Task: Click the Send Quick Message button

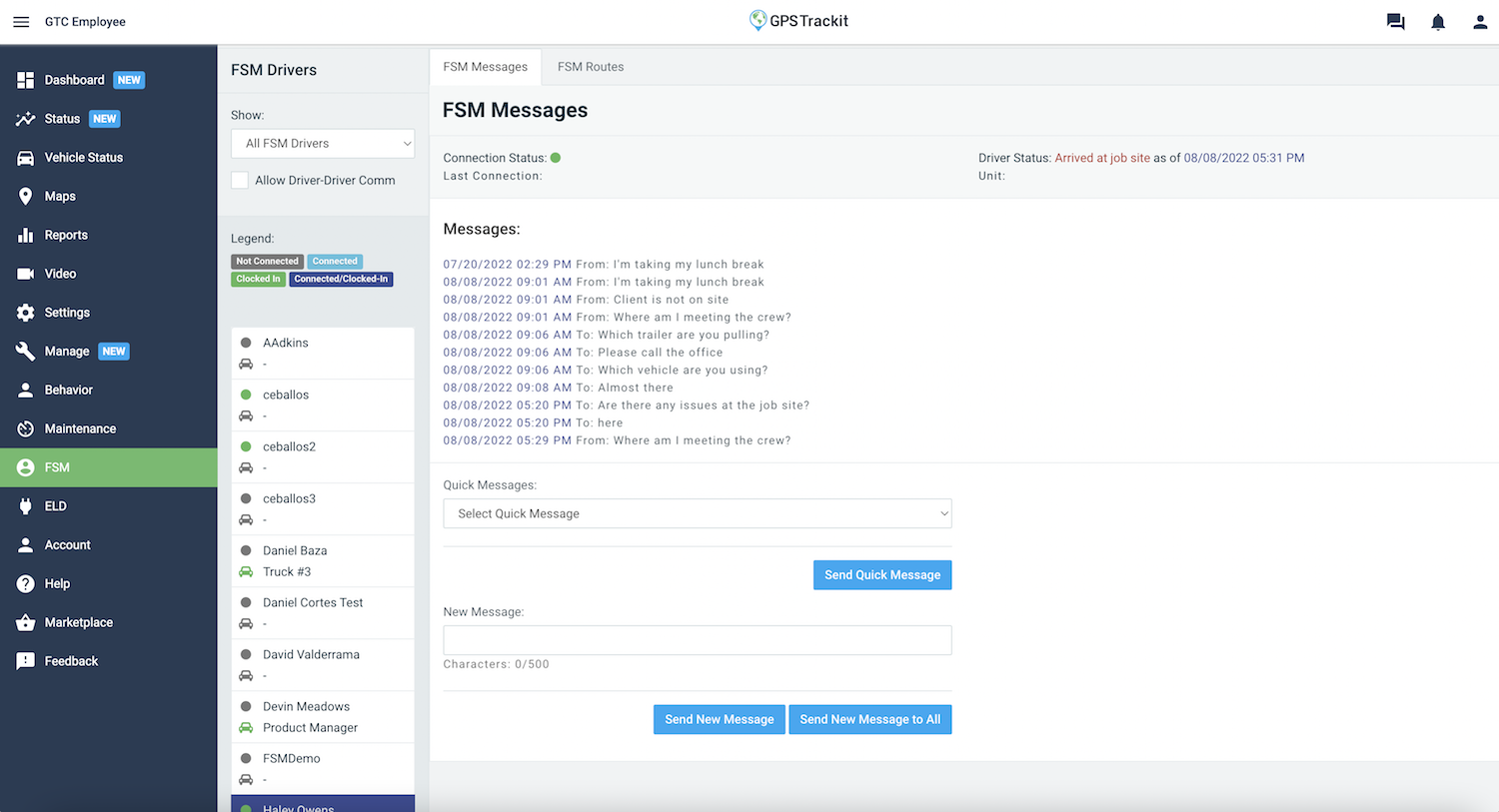Action: (881, 575)
